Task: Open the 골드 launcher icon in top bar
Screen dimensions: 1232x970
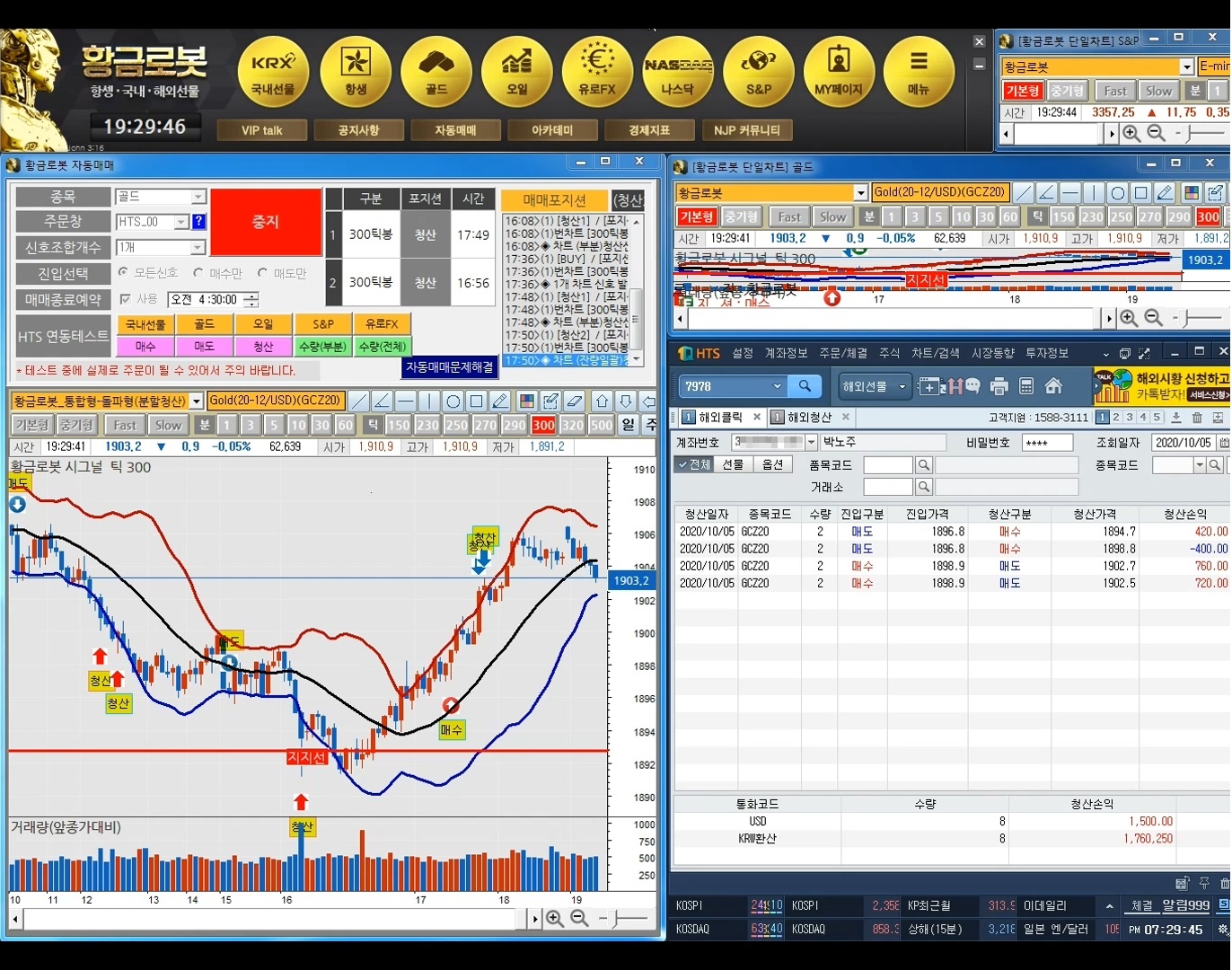Action: click(x=436, y=71)
